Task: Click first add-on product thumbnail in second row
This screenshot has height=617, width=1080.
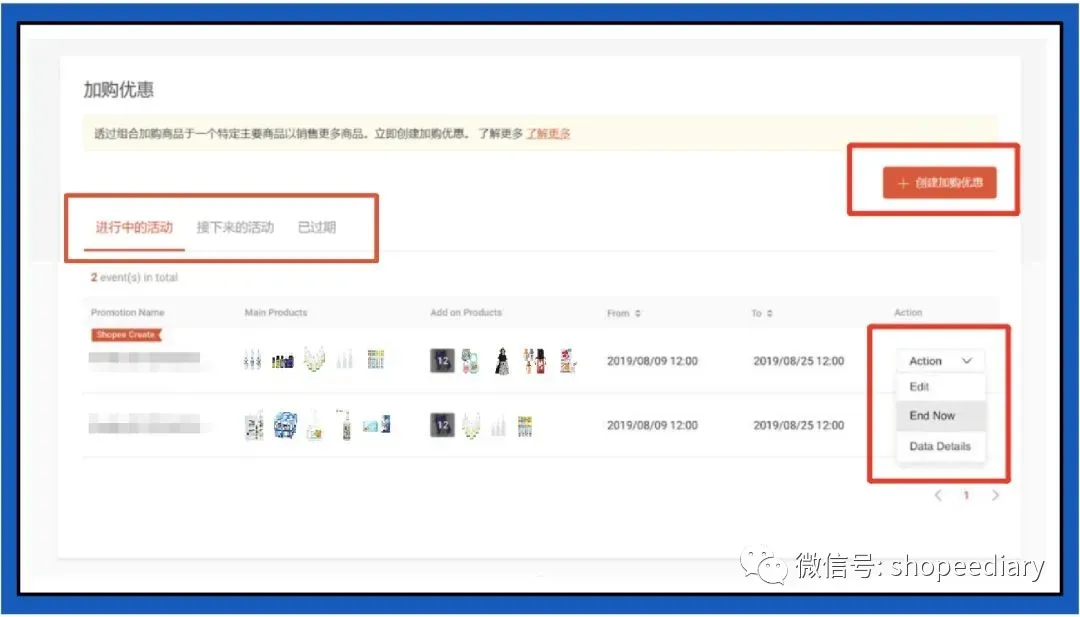Action: pyautogui.click(x=442, y=425)
